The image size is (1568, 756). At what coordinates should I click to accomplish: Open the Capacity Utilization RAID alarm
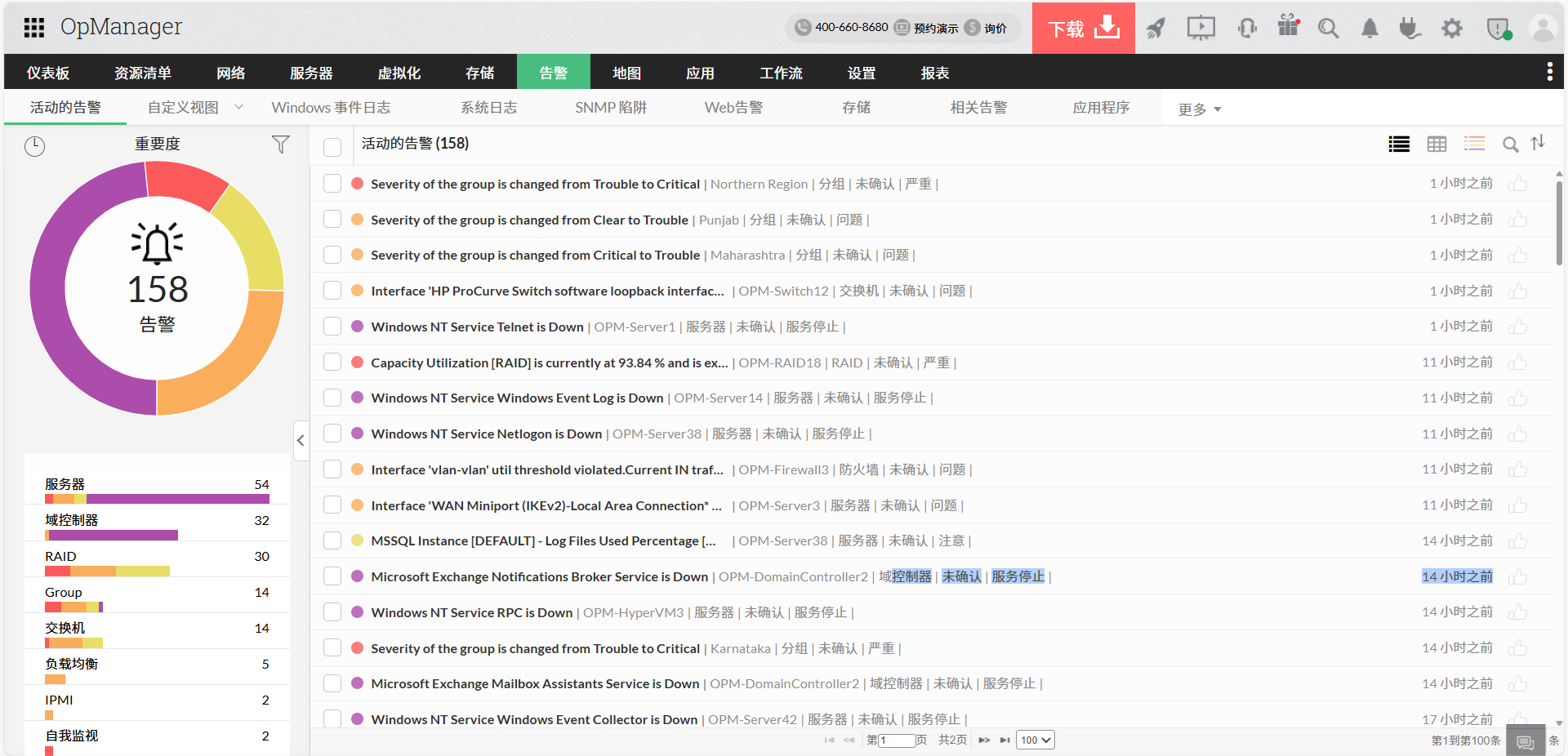click(549, 362)
